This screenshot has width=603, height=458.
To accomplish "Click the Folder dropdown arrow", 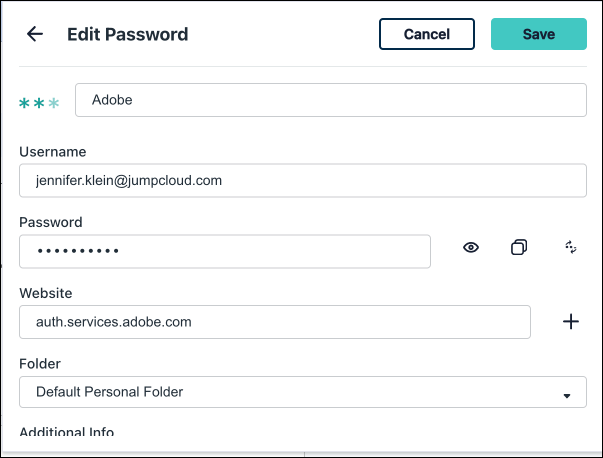I will [x=567, y=395].
